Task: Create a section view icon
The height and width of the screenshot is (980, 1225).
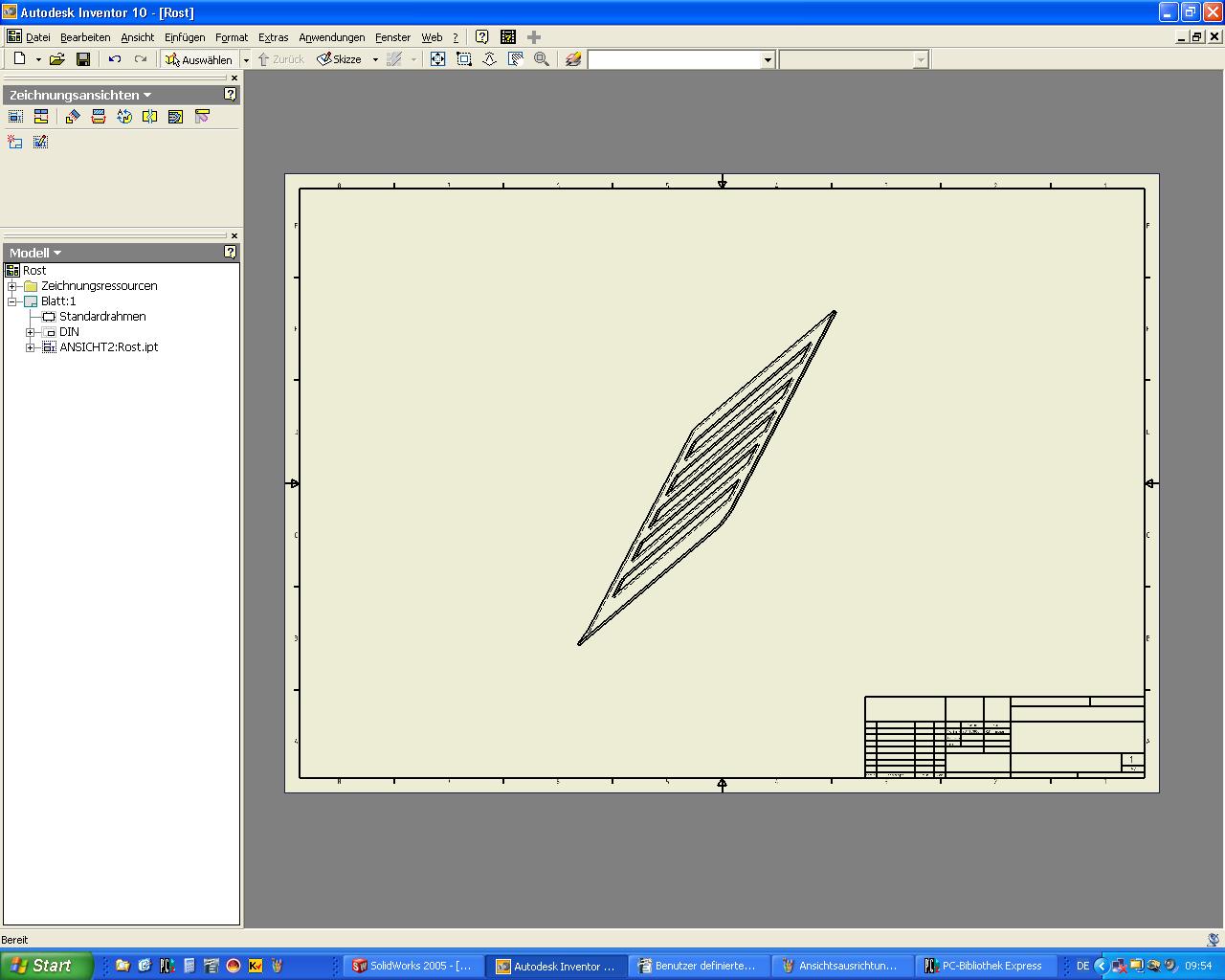Action: coord(98,116)
